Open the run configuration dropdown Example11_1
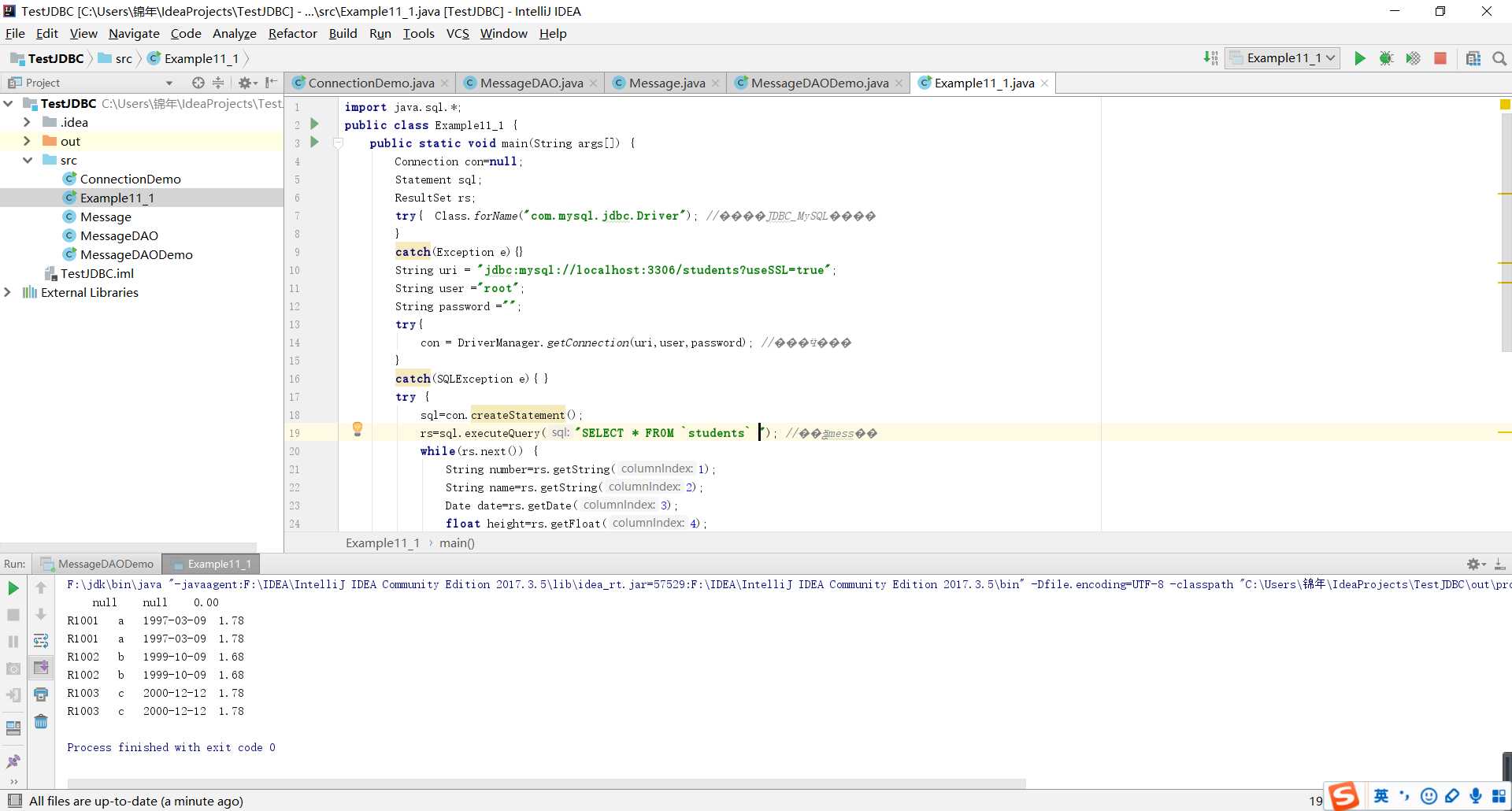 point(1282,58)
